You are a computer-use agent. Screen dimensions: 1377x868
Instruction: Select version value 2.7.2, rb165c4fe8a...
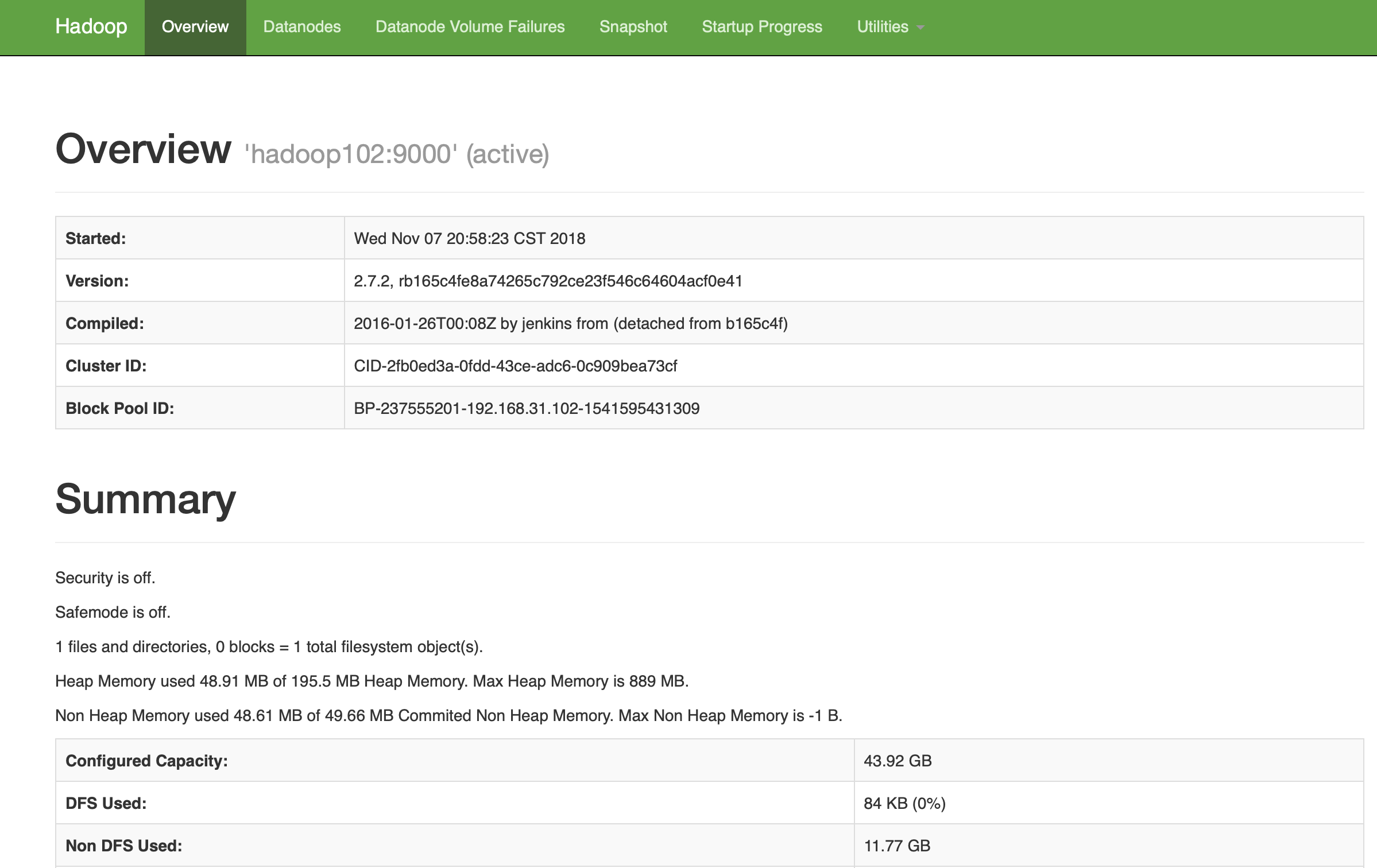tap(548, 281)
